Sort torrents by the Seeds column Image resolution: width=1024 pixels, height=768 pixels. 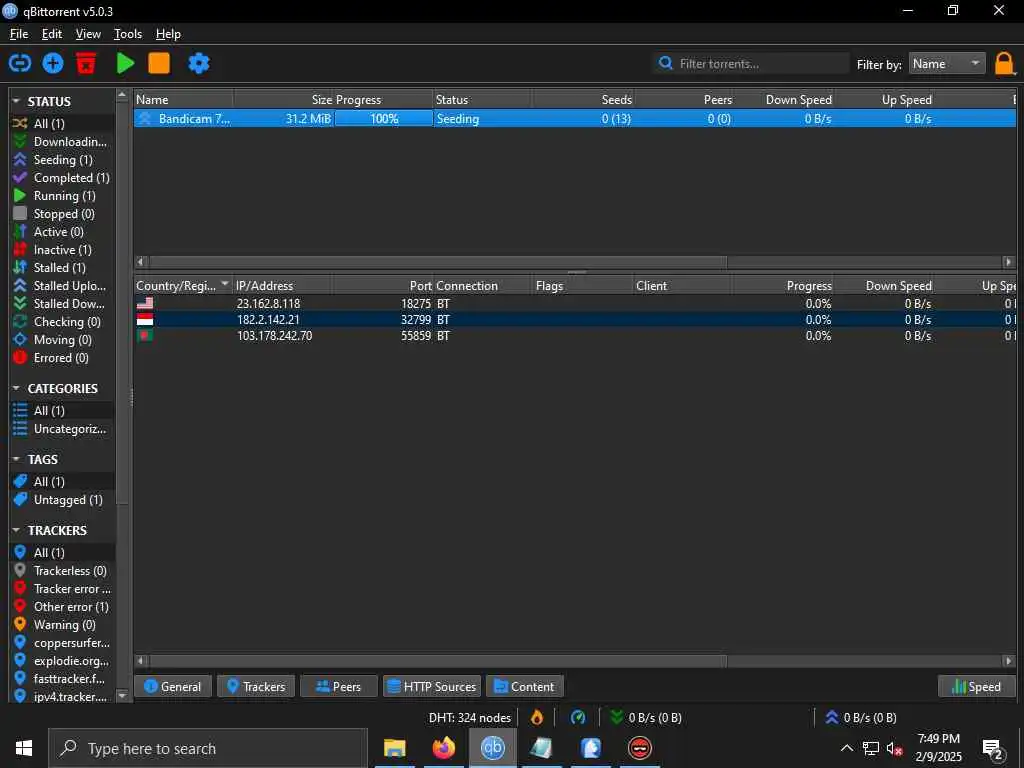(x=583, y=99)
